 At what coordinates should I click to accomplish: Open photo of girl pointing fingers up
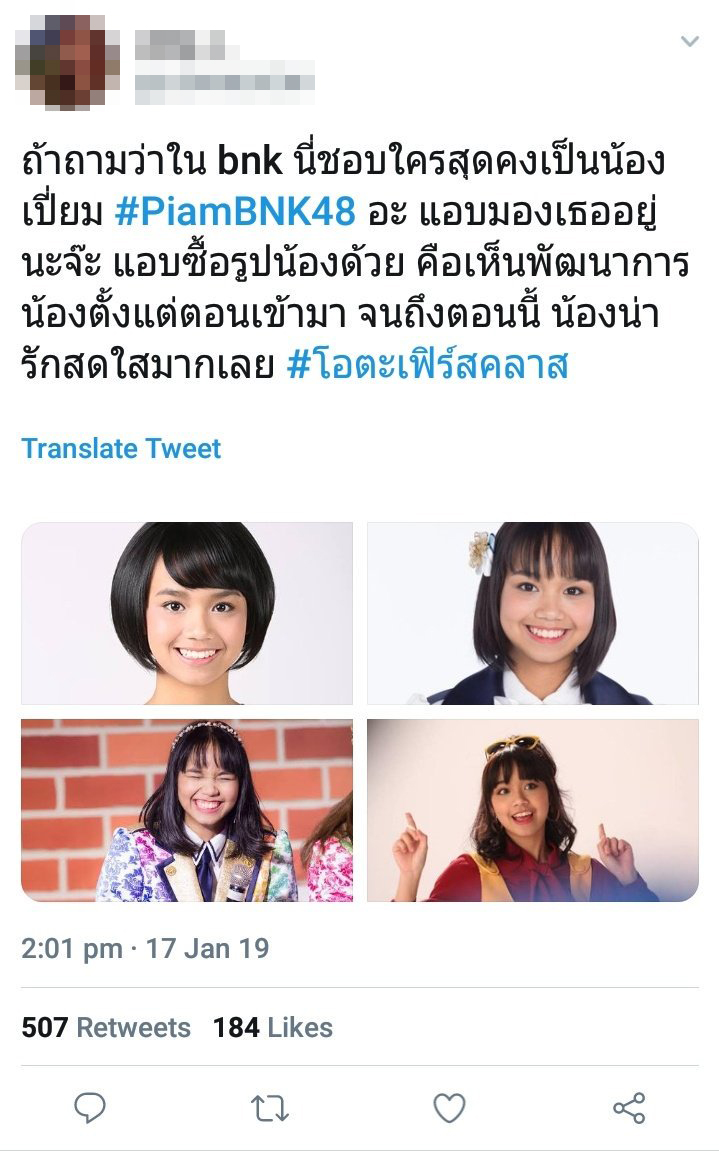coord(532,810)
